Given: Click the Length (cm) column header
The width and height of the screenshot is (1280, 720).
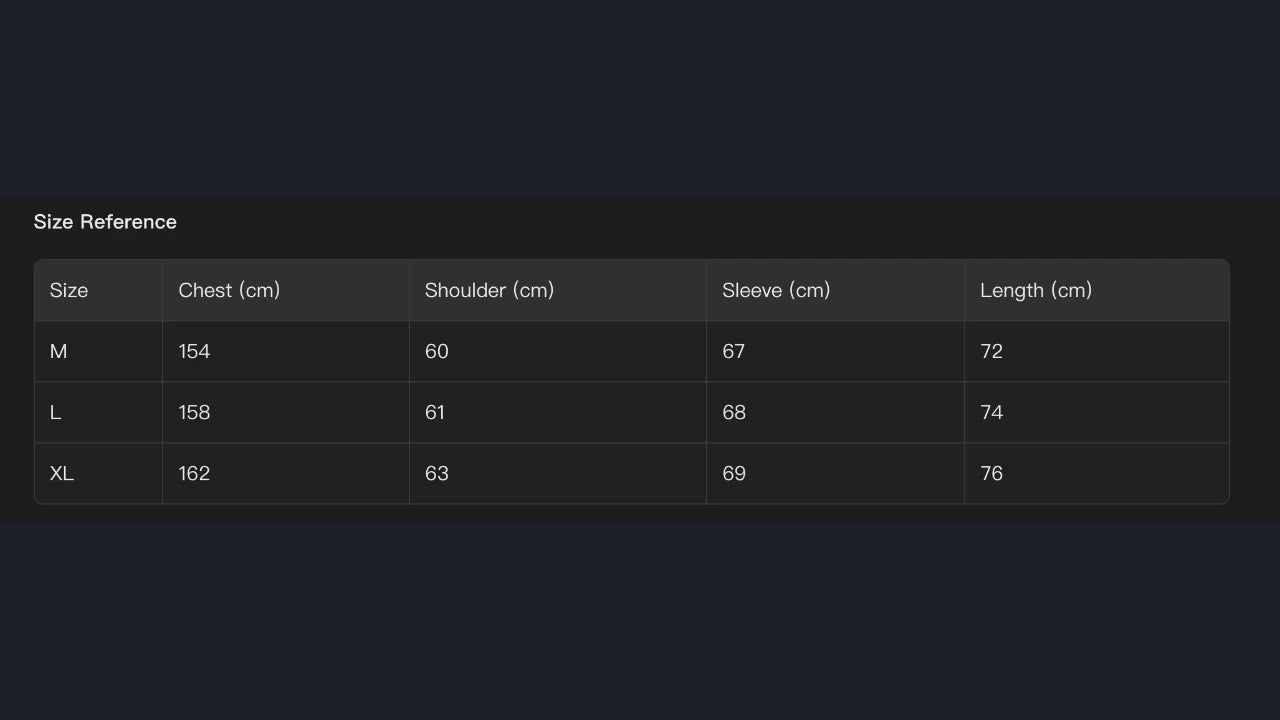Looking at the screenshot, I should (x=1036, y=290).
